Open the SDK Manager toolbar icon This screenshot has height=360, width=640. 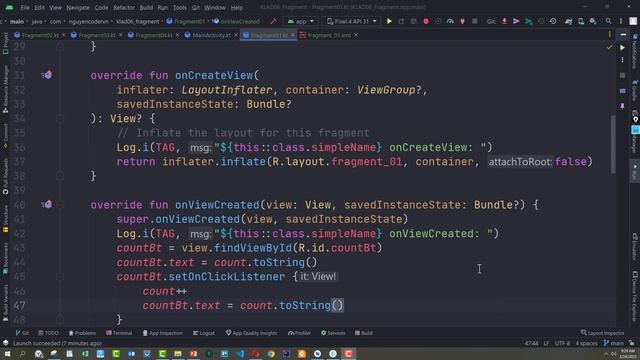tap(593, 21)
